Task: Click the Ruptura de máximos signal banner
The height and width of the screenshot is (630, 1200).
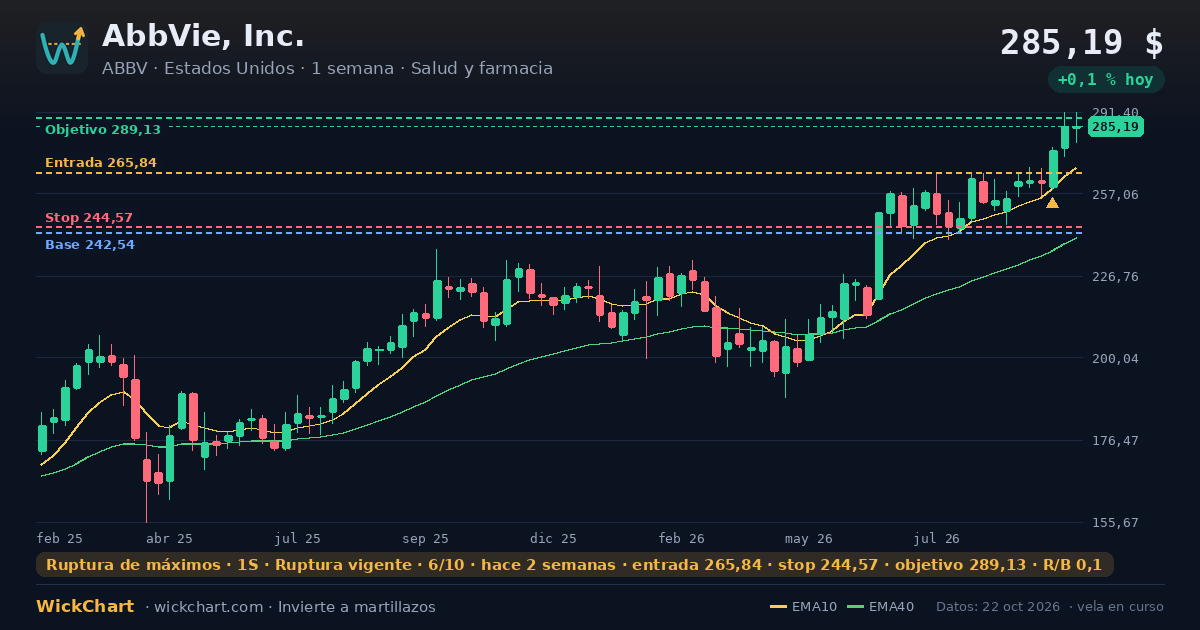Action: 575,565
